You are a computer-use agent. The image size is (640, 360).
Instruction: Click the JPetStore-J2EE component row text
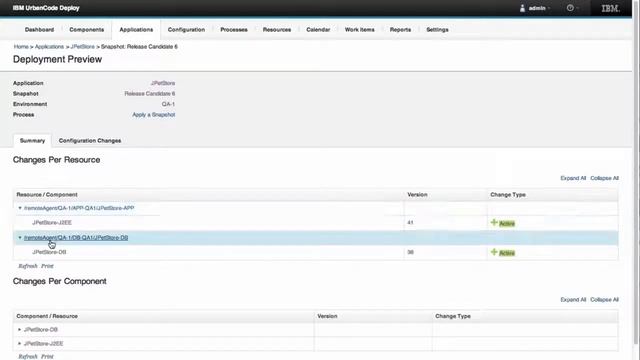[52, 223]
